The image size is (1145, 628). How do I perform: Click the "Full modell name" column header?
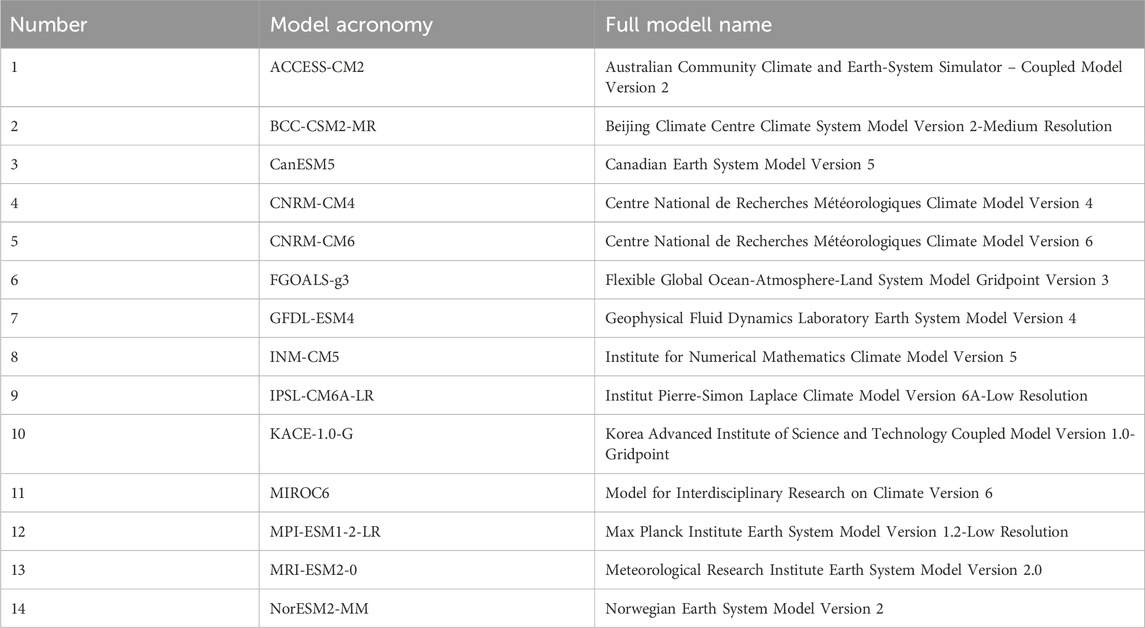click(x=688, y=25)
